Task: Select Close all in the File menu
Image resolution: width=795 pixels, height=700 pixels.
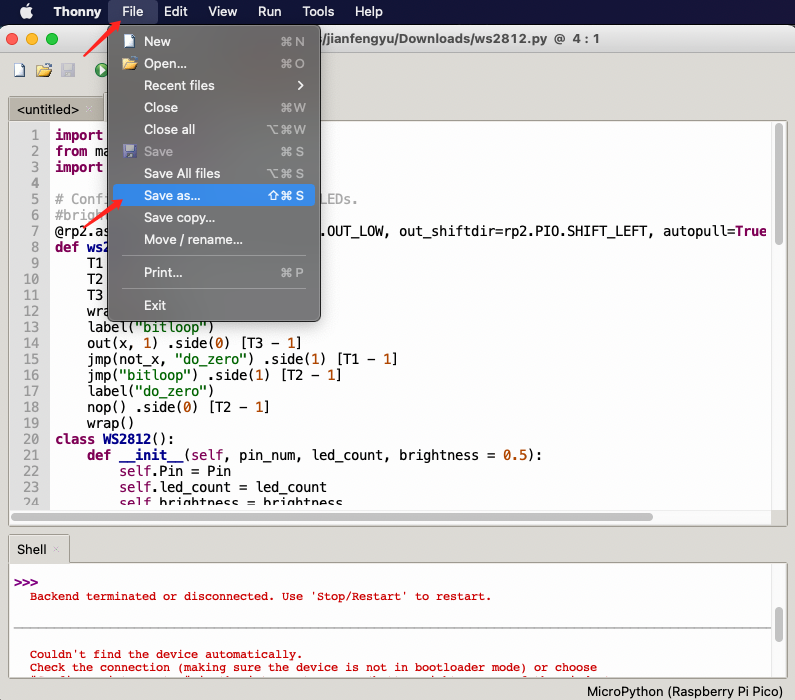Action: tap(214, 129)
